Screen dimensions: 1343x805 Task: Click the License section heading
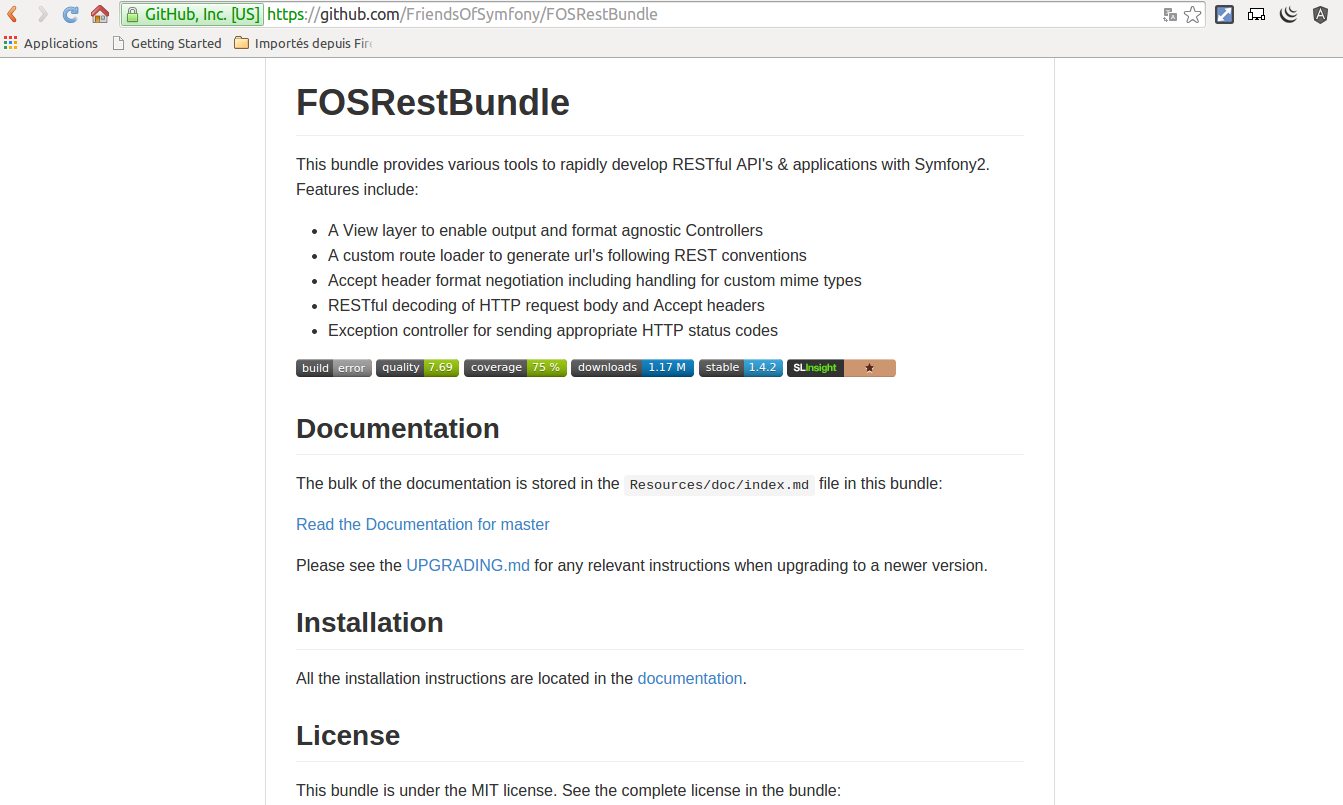point(348,735)
